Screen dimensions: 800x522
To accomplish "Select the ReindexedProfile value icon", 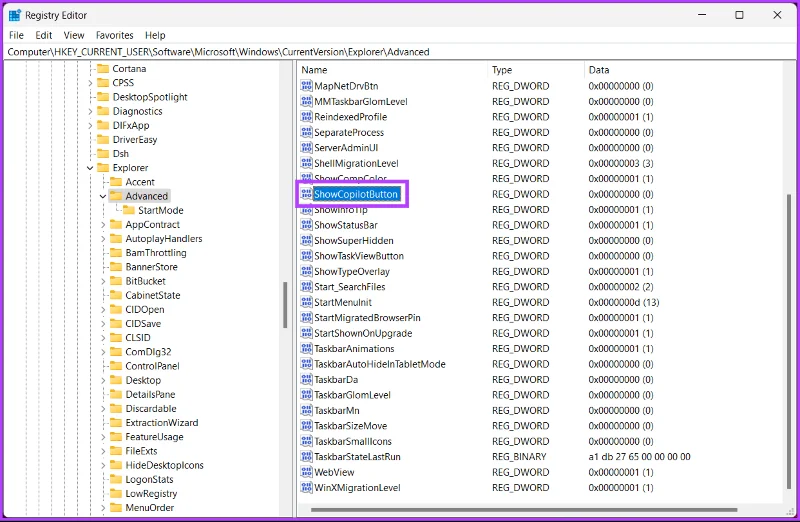I will pyautogui.click(x=306, y=116).
